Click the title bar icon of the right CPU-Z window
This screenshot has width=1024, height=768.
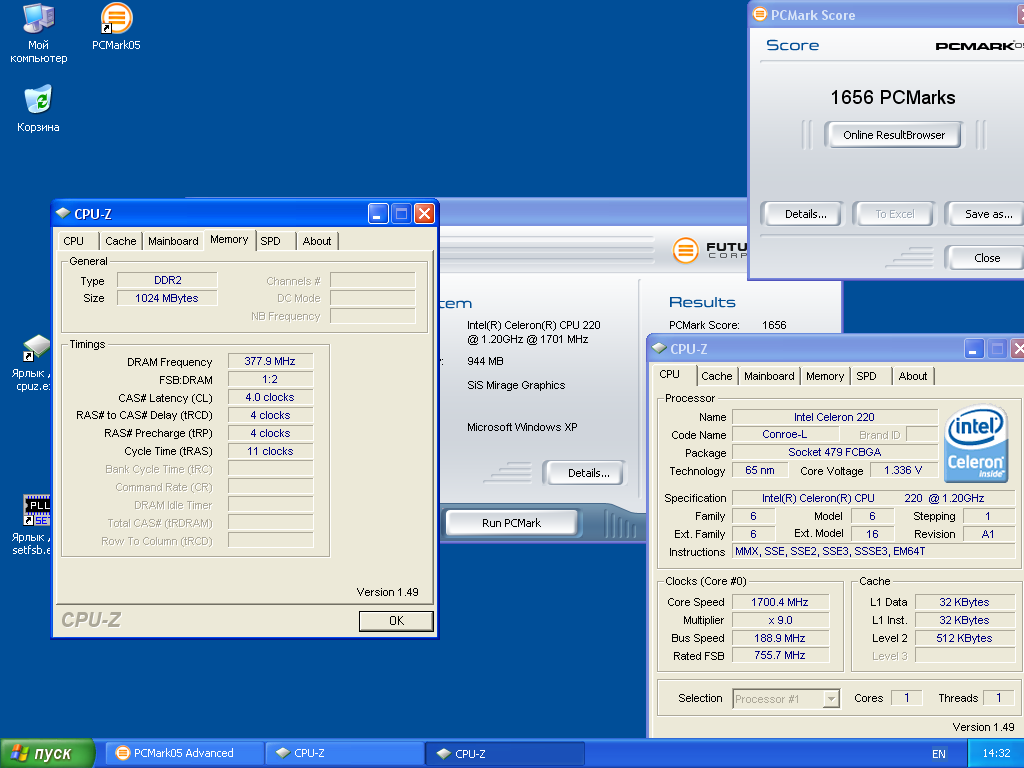[x=659, y=349]
